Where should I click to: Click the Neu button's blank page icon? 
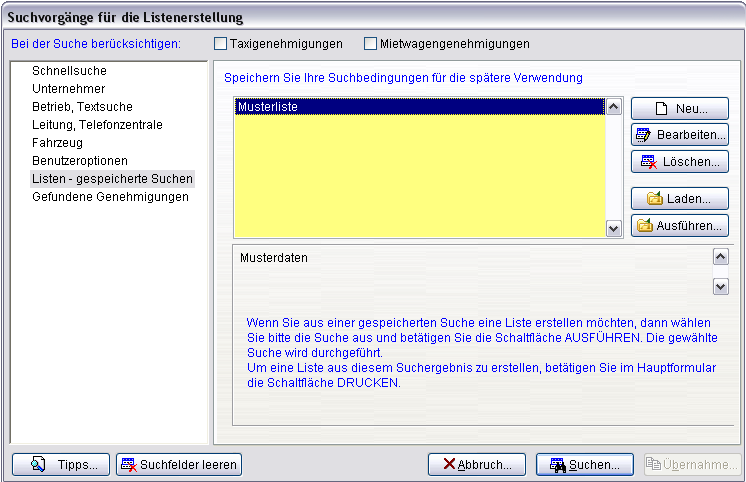click(662, 109)
